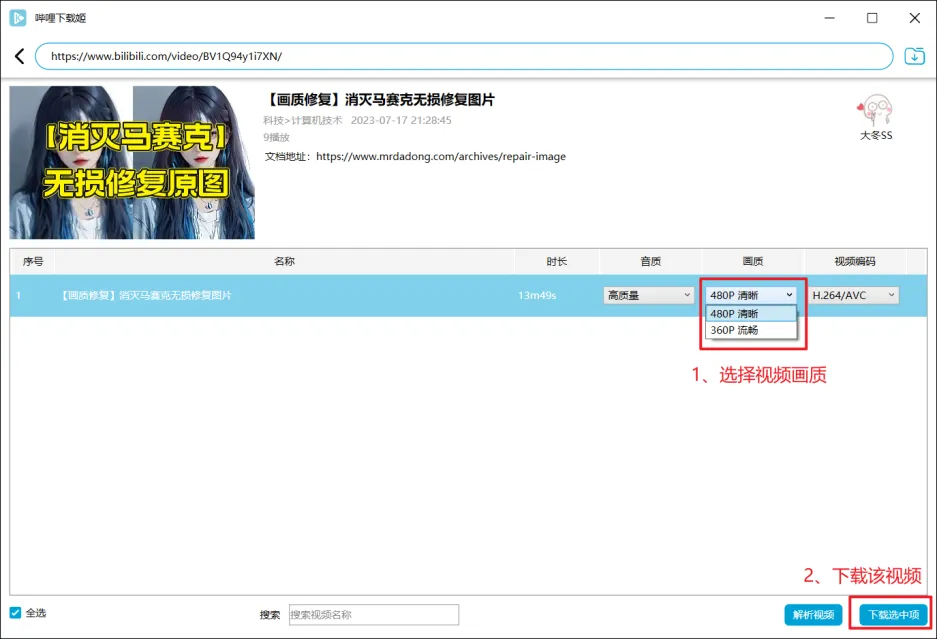Open the 480P 清晰 quality dropdown
The height and width of the screenshot is (639, 937).
751,295
